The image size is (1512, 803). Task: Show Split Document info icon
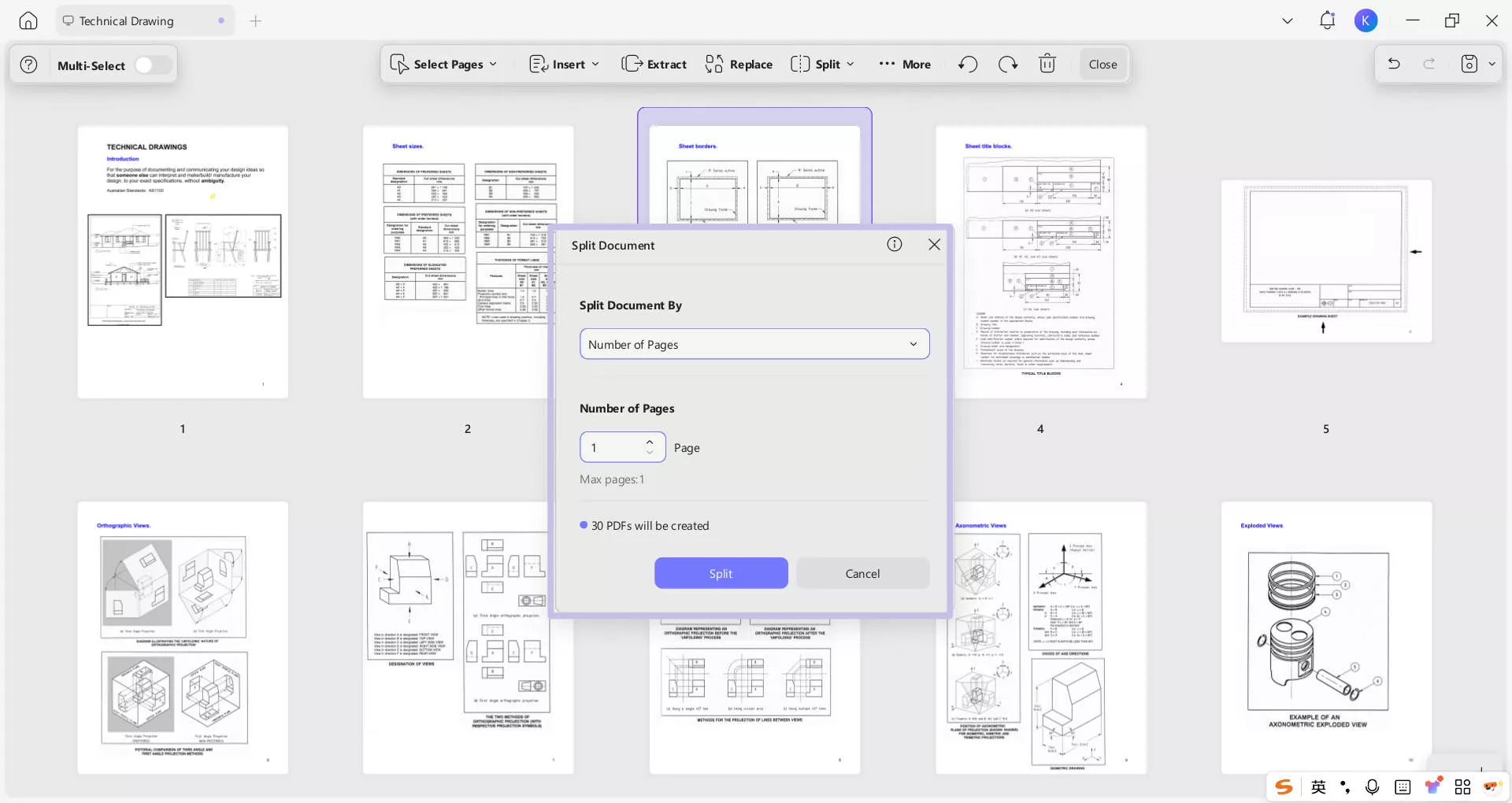pos(895,244)
